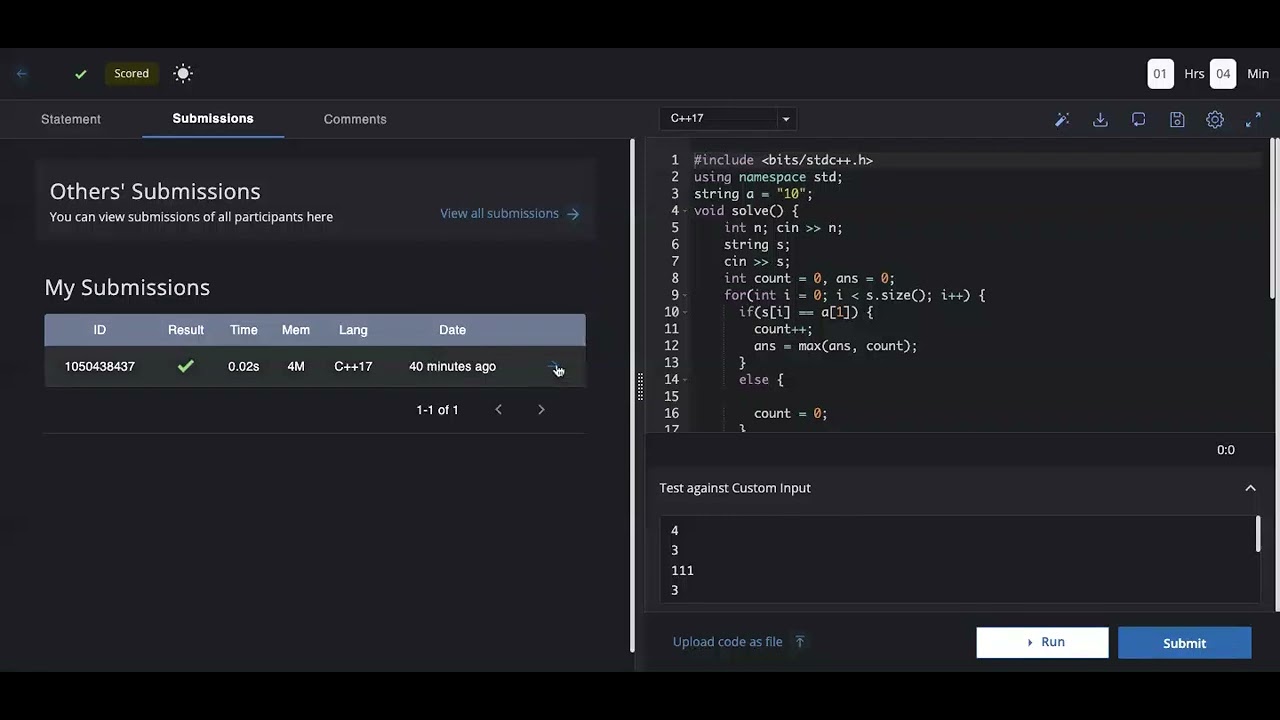Click the custom input scrollbar

coord(1257,534)
